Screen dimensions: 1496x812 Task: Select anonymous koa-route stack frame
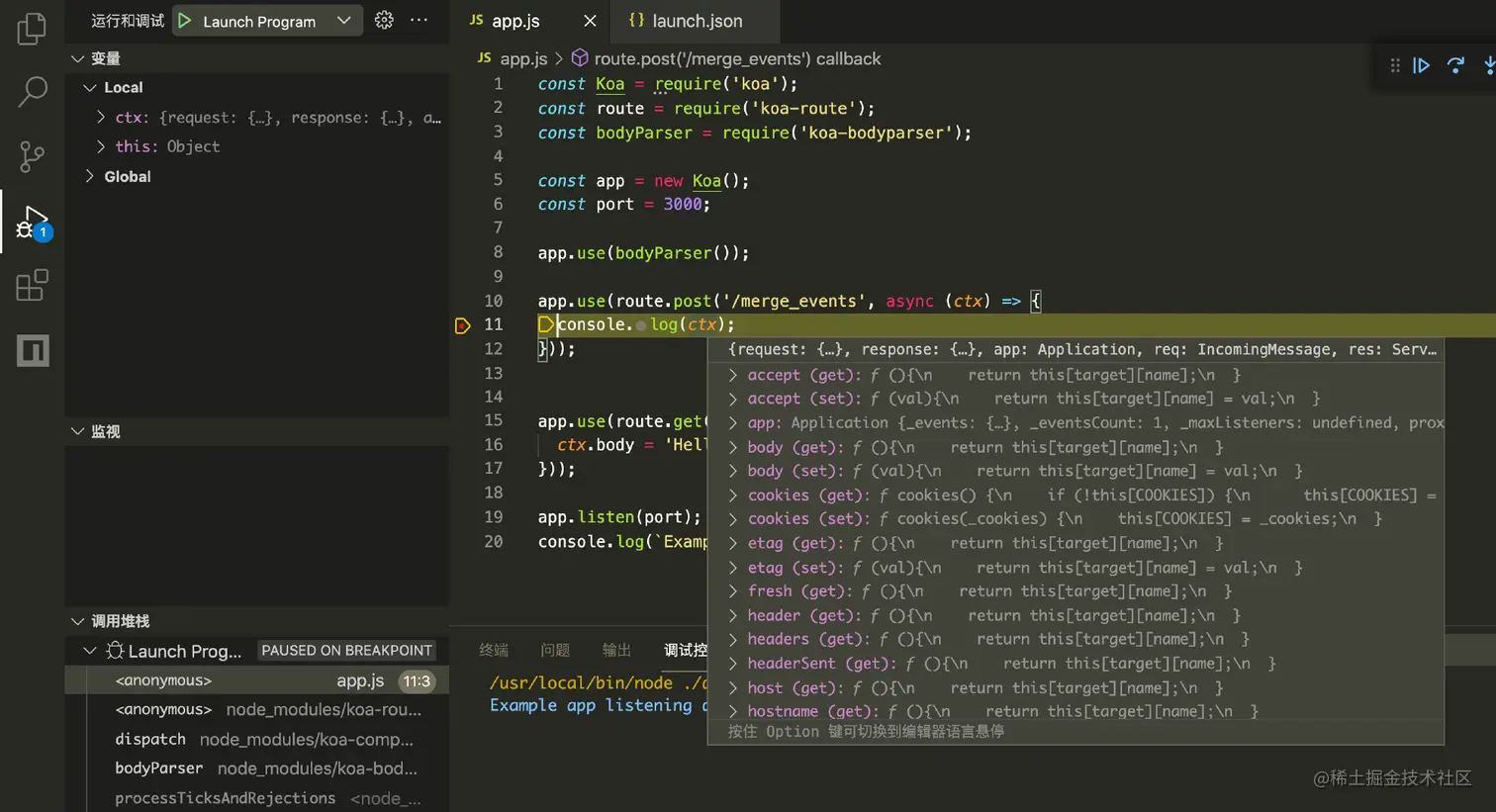click(257, 709)
